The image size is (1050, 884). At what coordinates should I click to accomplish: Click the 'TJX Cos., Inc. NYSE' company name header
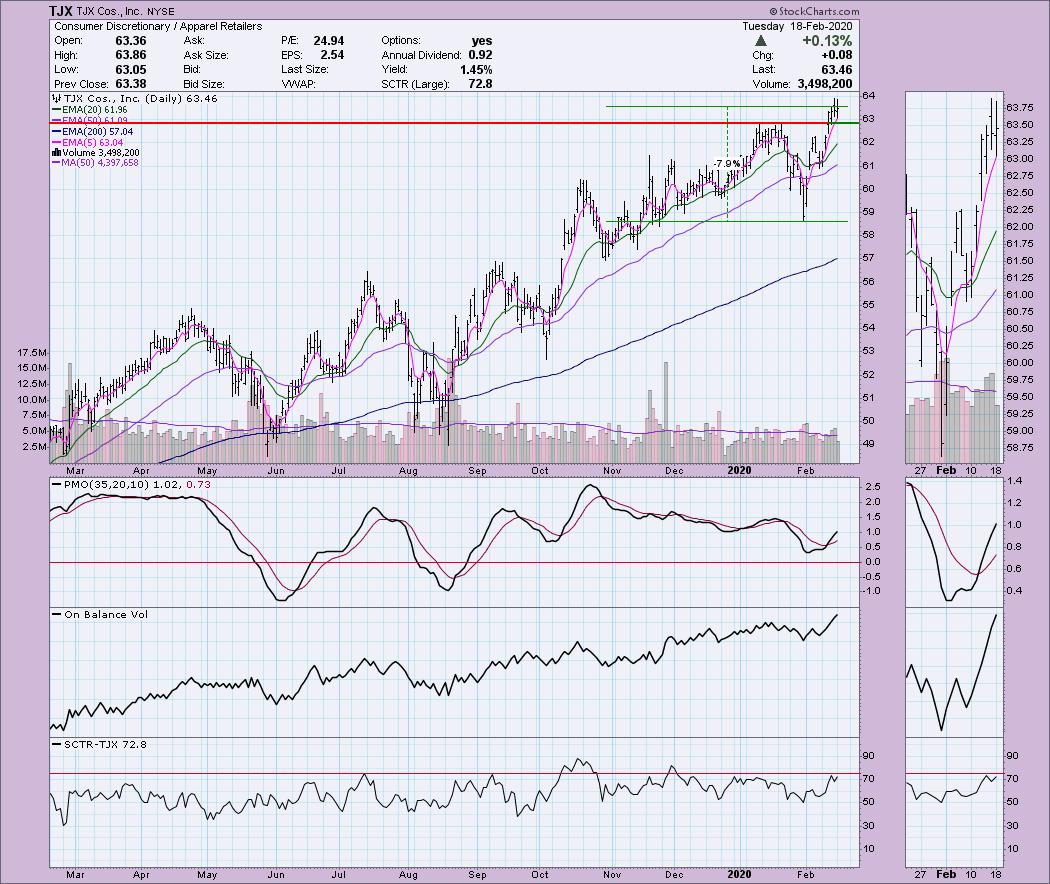pos(126,11)
